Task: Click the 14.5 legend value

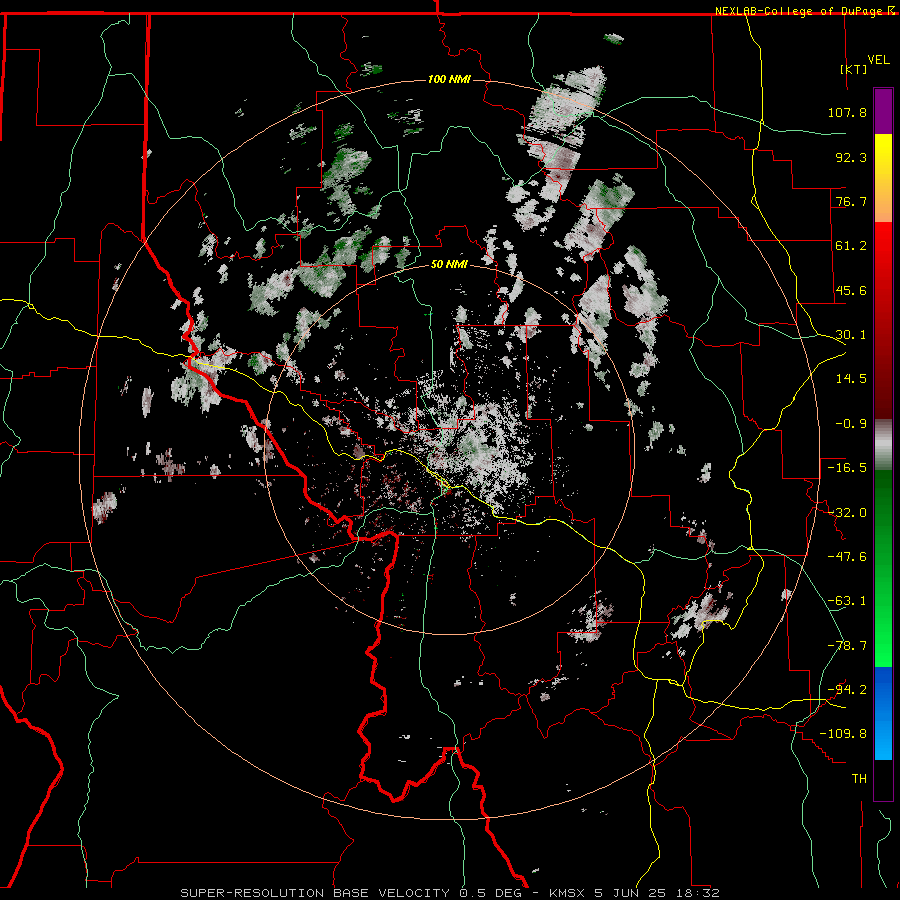Action: tap(851, 379)
